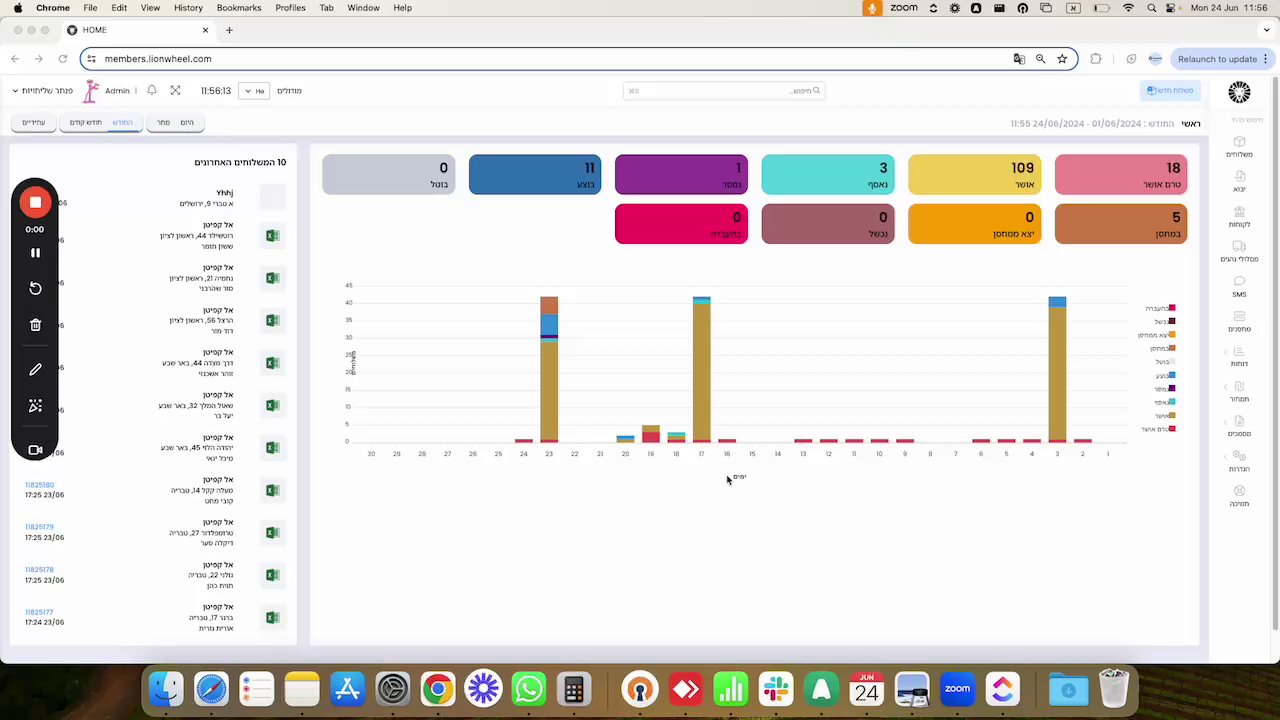The width and height of the screenshot is (1280, 720).
Task: Click the Pink Panther profile avatar
Action: (x=91, y=91)
